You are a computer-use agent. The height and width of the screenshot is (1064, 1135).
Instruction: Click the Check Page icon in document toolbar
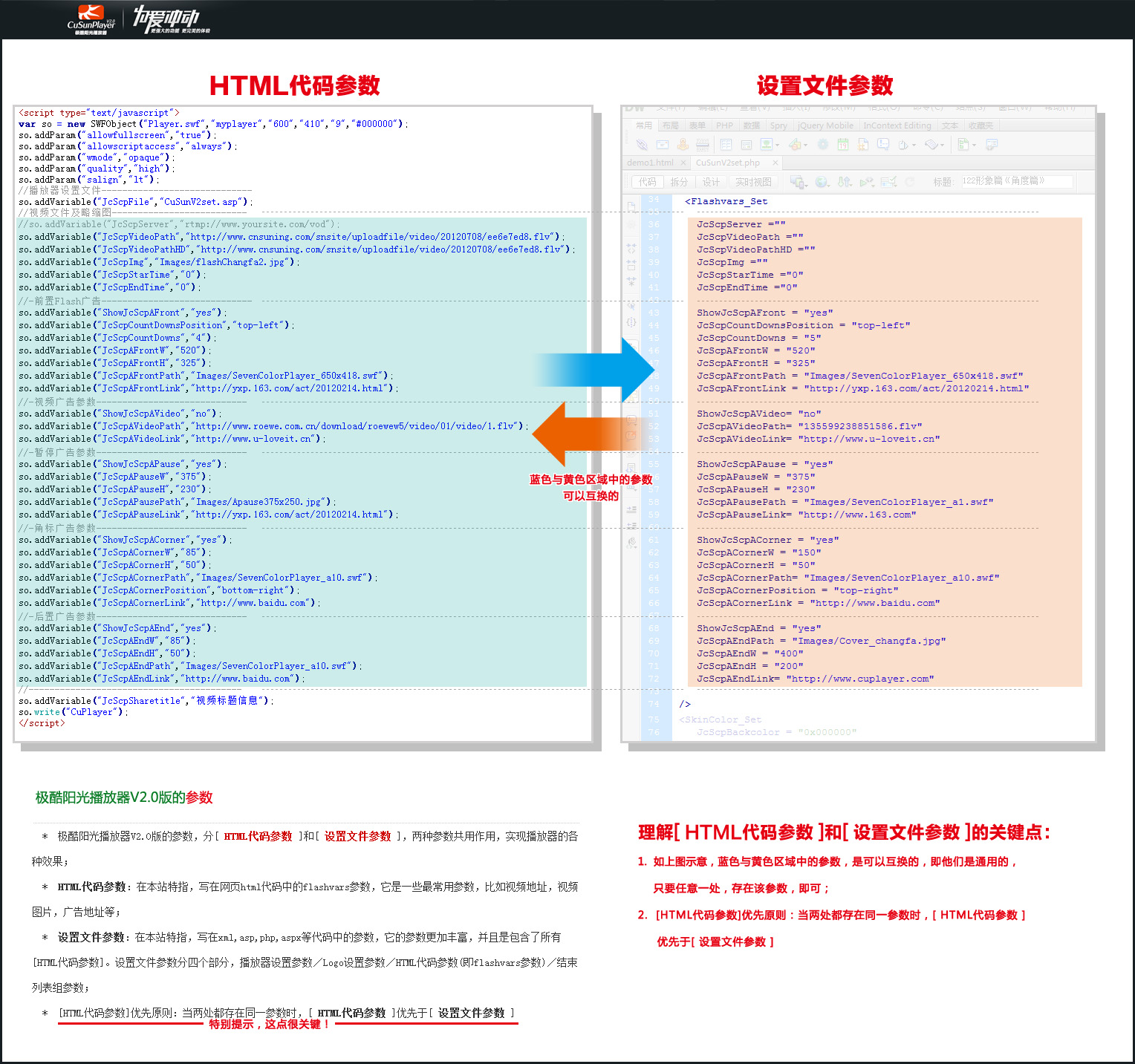(888, 182)
